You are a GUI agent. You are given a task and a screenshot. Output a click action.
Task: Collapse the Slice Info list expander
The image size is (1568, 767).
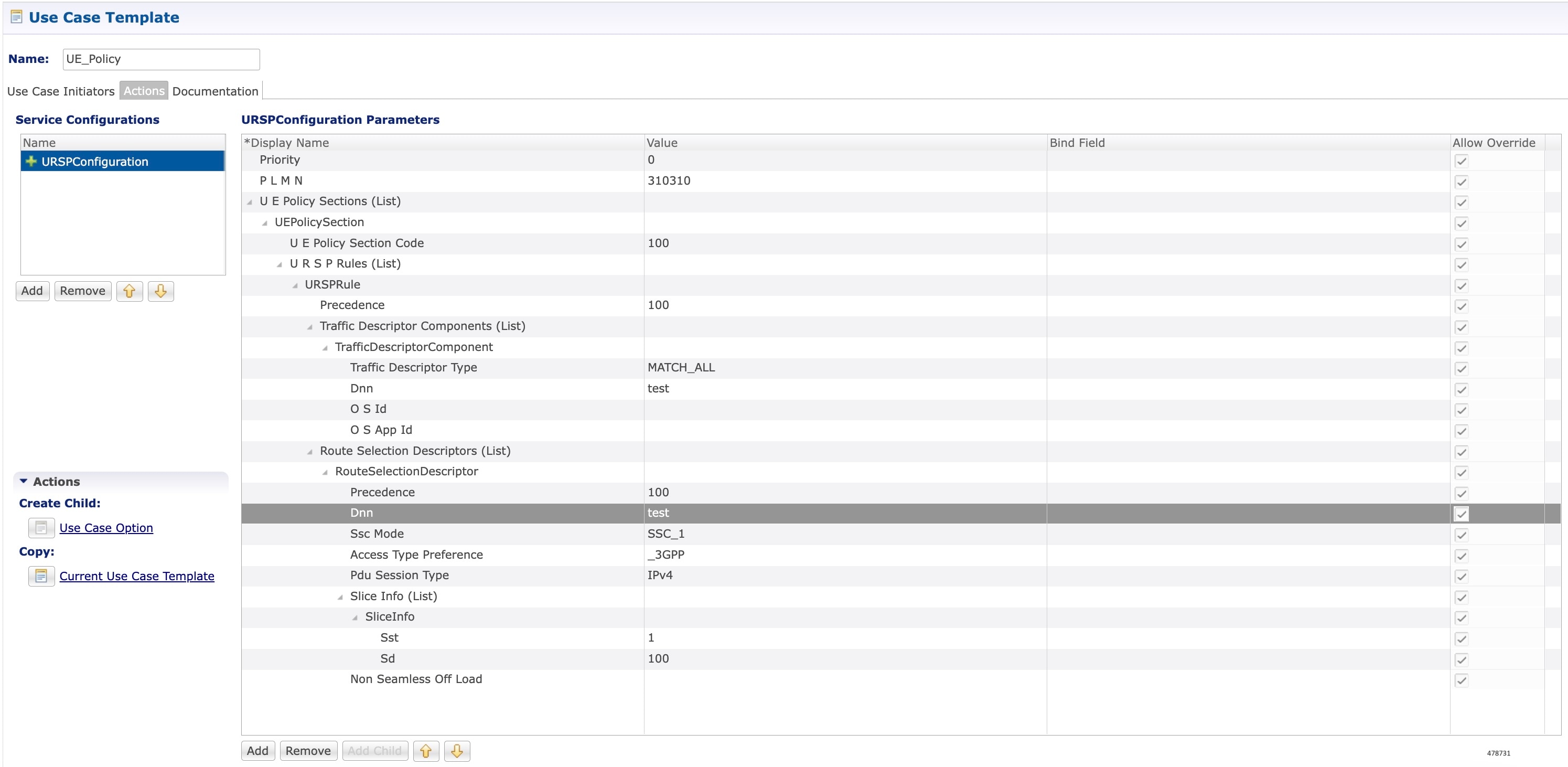(340, 597)
